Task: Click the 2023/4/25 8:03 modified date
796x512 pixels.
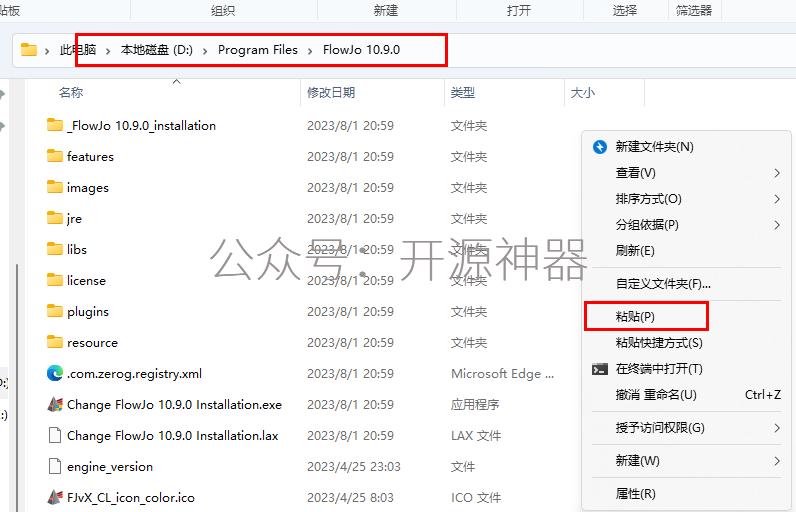Action: coord(350,498)
